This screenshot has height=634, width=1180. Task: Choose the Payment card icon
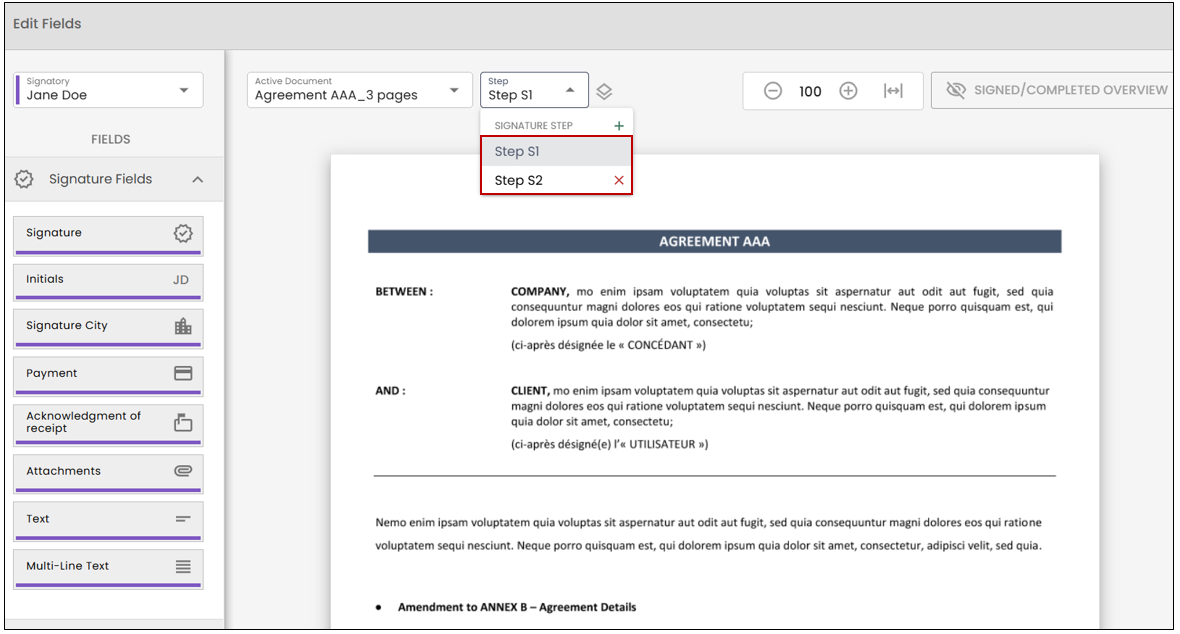coord(183,373)
